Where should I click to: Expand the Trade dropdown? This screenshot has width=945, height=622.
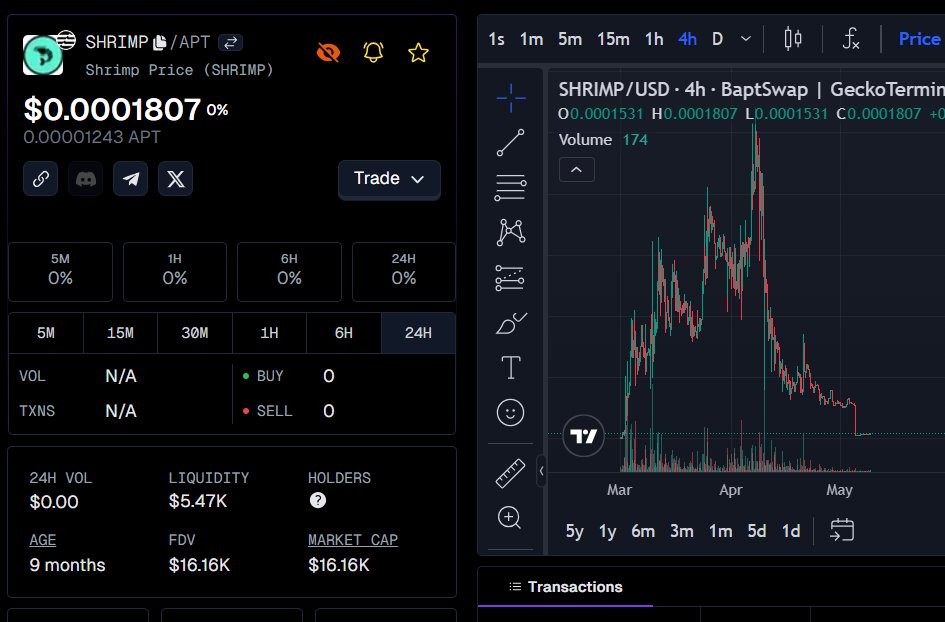pyautogui.click(x=389, y=179)
